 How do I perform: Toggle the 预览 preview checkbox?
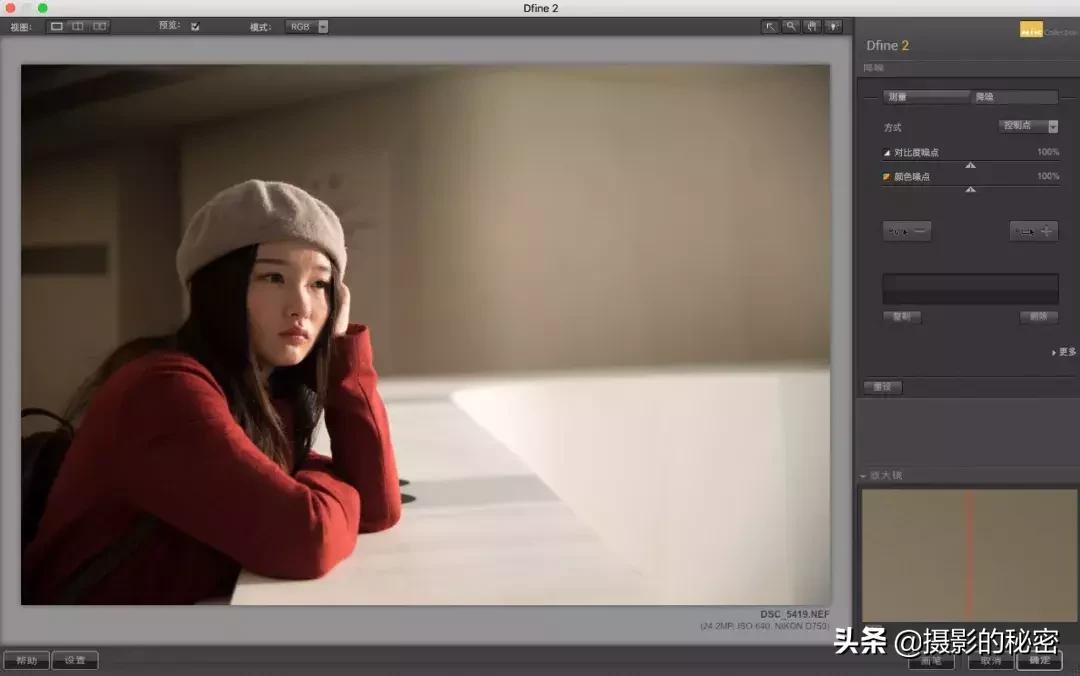tap(195, 26)
